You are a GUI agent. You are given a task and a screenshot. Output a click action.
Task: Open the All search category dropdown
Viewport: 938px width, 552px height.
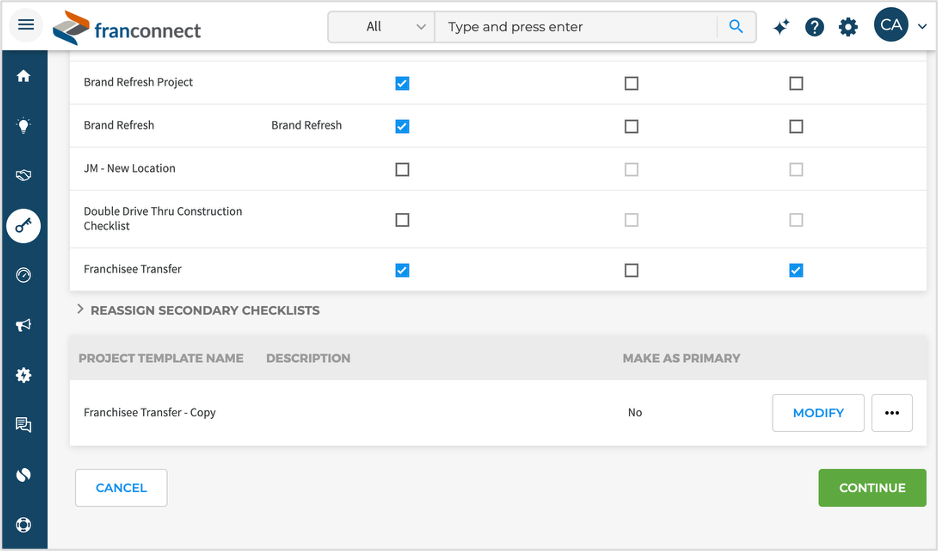(382, 27)
